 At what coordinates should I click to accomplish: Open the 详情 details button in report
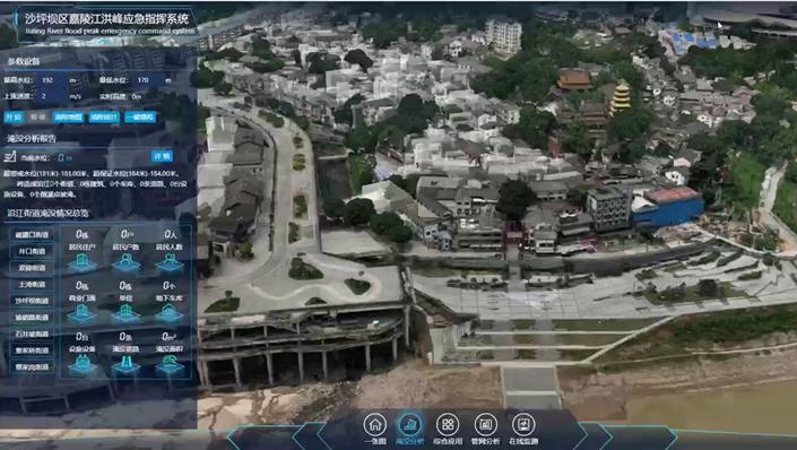(x=162, y=156)
